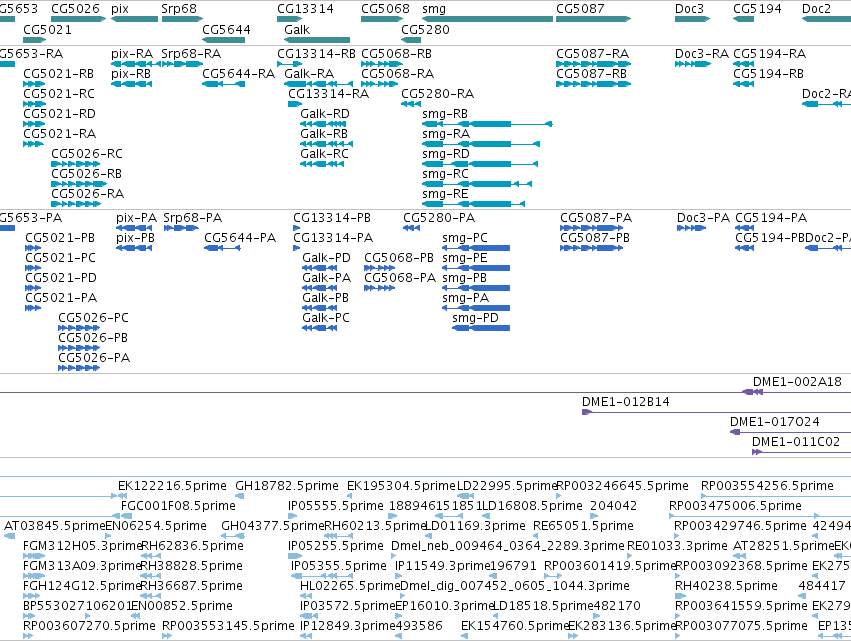Image resolution: width=851 pixels, height=641 pixels.
Task: Select the CG5087-PA protein label
Action: (596, 218)
